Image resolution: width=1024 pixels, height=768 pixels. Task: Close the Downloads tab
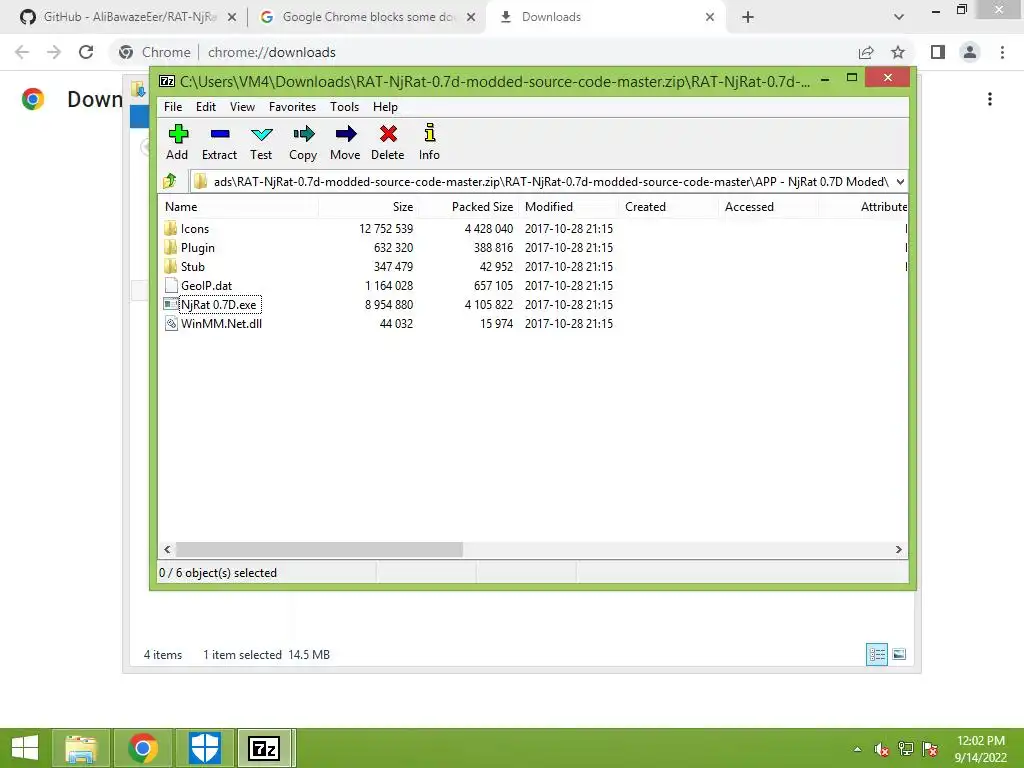710,17
